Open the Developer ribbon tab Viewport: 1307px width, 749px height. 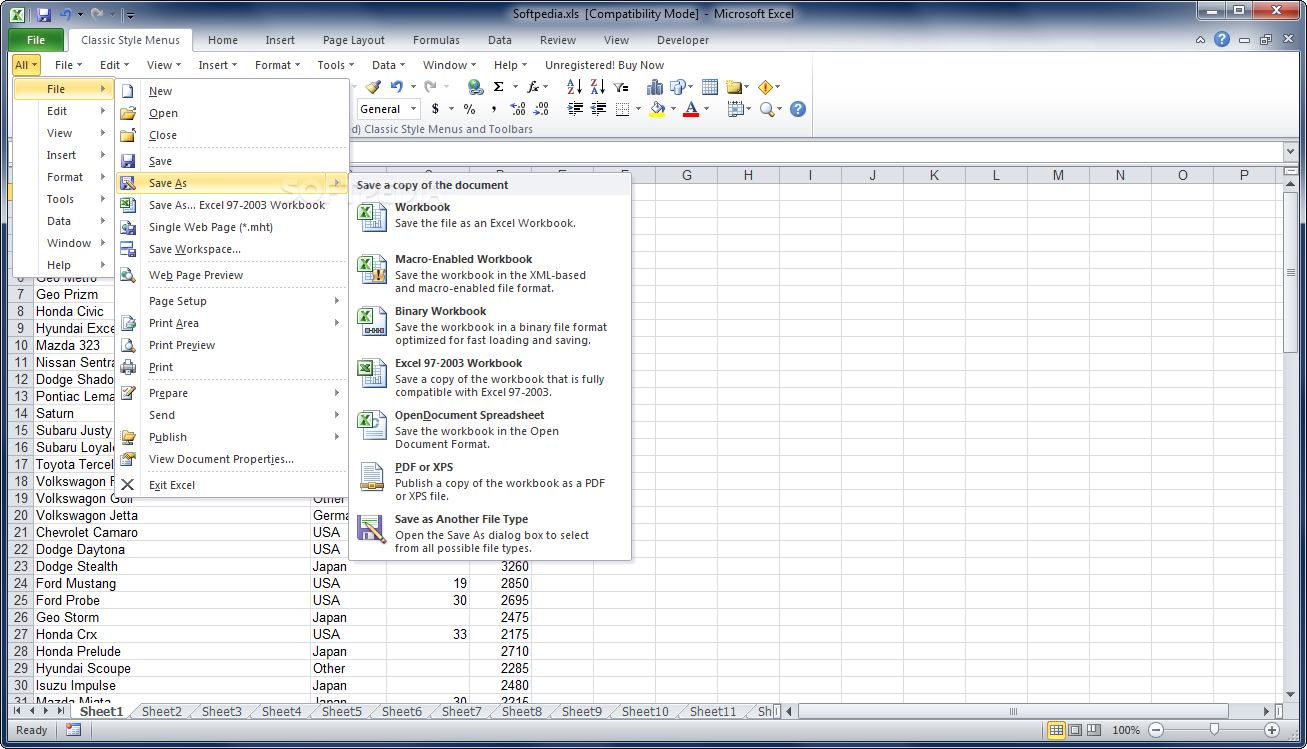[x=683, y=40]
